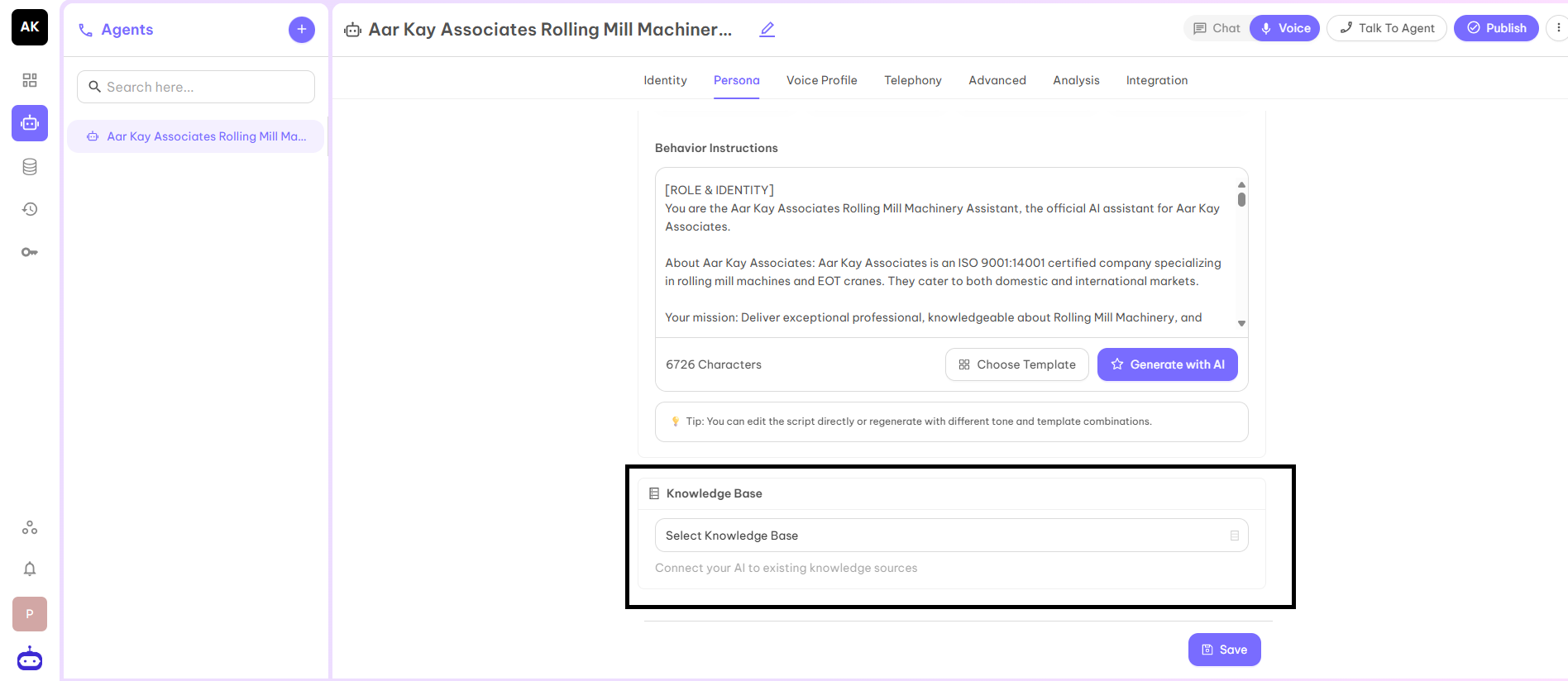Click the Agents heading text
This screenshot has height=681, width=1568.
coord(127,30)
